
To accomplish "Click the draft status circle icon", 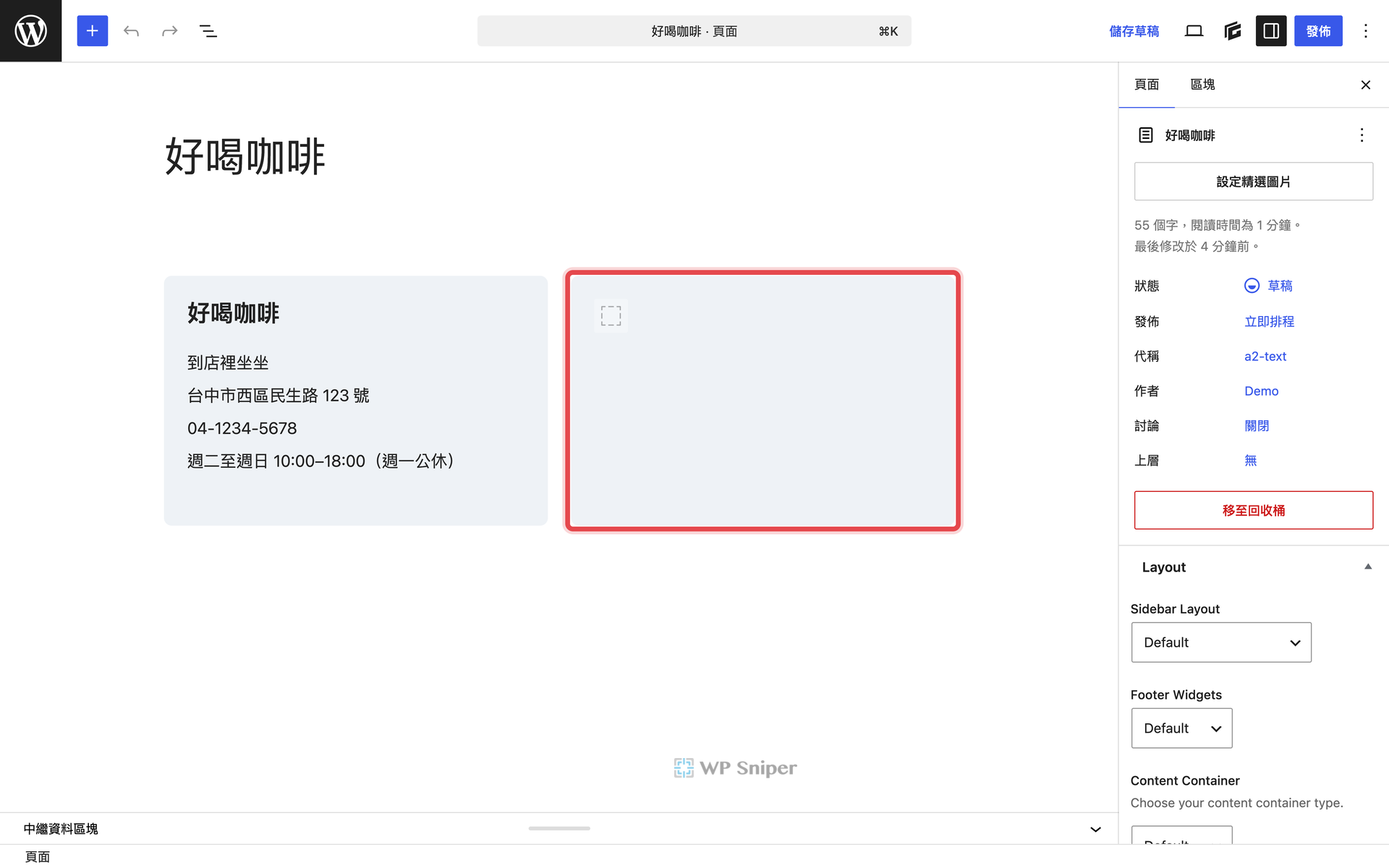I will [x=1252, y=286].
